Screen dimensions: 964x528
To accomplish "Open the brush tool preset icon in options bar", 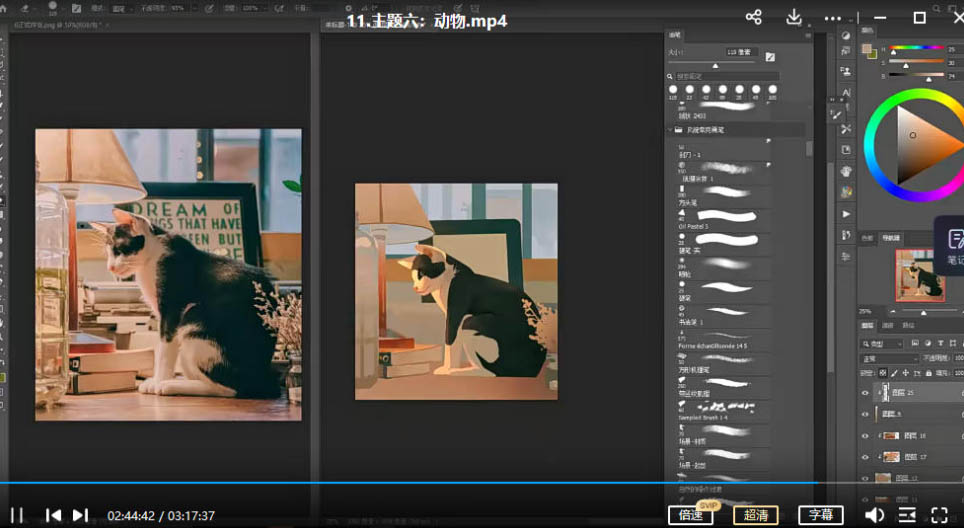I will tap(25, 8).
